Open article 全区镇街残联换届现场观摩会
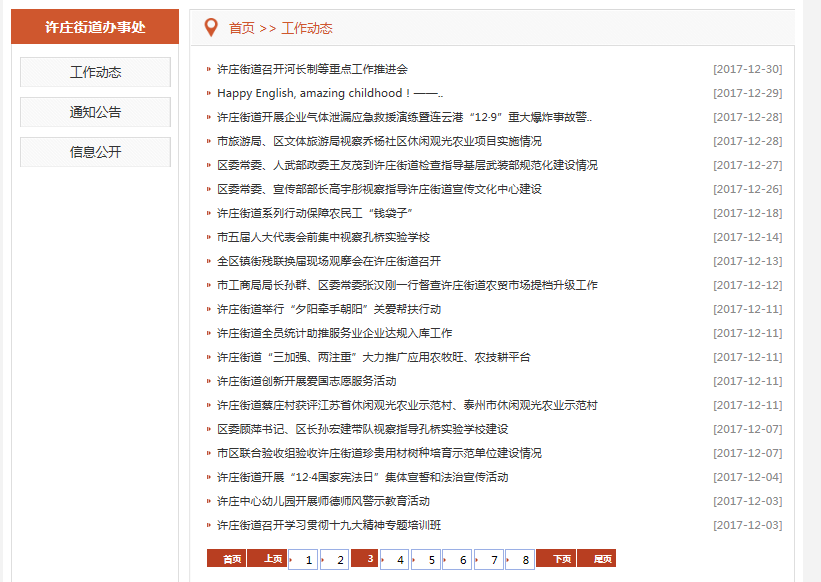 [x=329, y=262]
